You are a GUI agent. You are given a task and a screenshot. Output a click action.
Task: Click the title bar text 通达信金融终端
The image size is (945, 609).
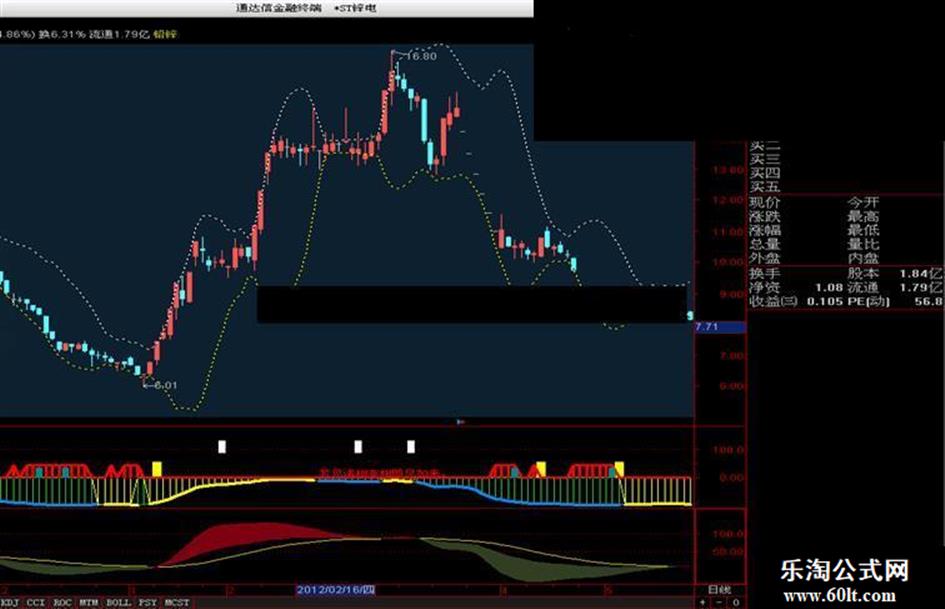(278, 8)
